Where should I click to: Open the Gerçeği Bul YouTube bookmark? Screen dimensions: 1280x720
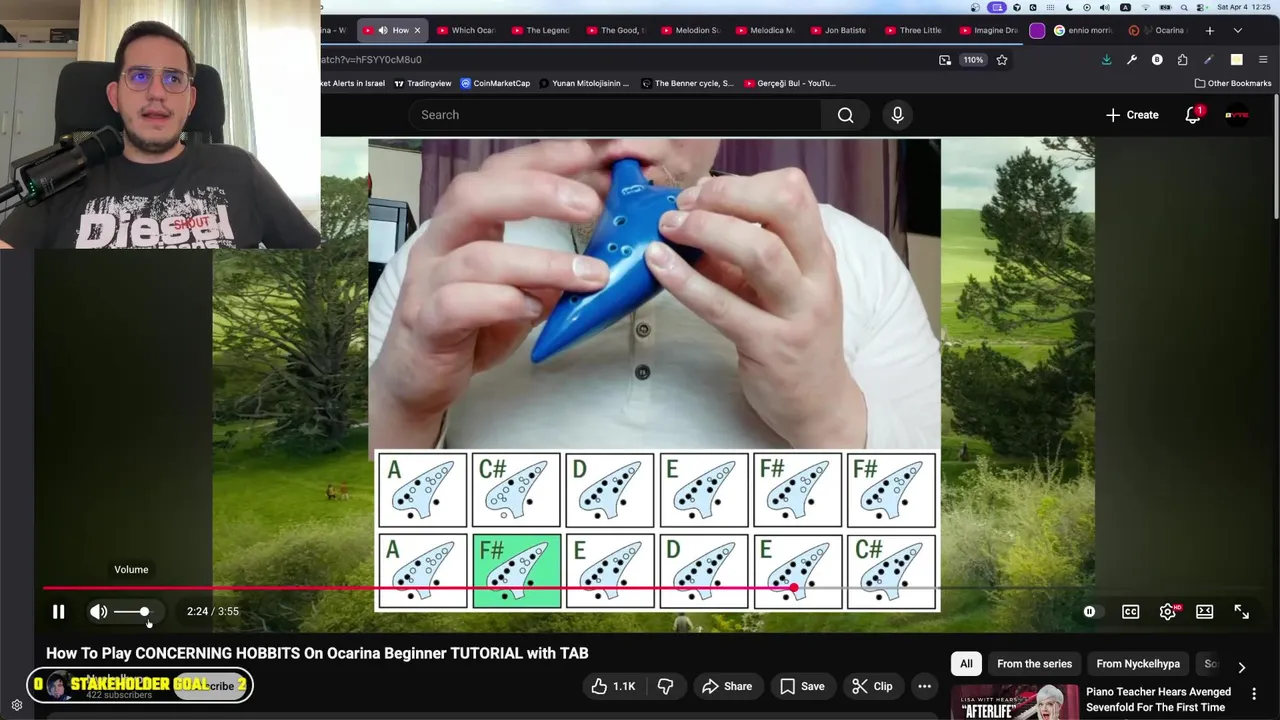click(x=789, y=83)
